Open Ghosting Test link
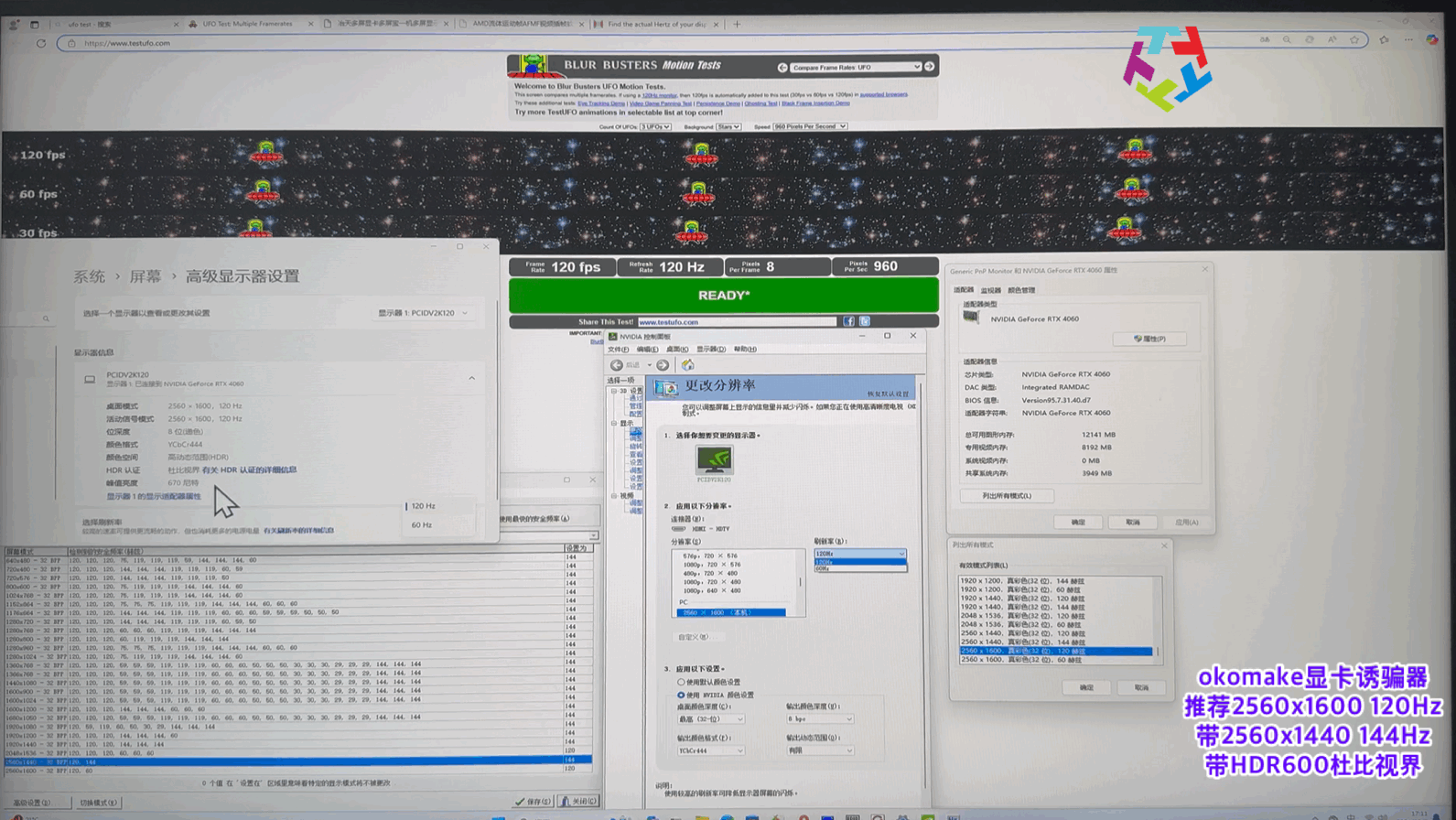This screenshot has height=820, width=1456. coord(761,103)
